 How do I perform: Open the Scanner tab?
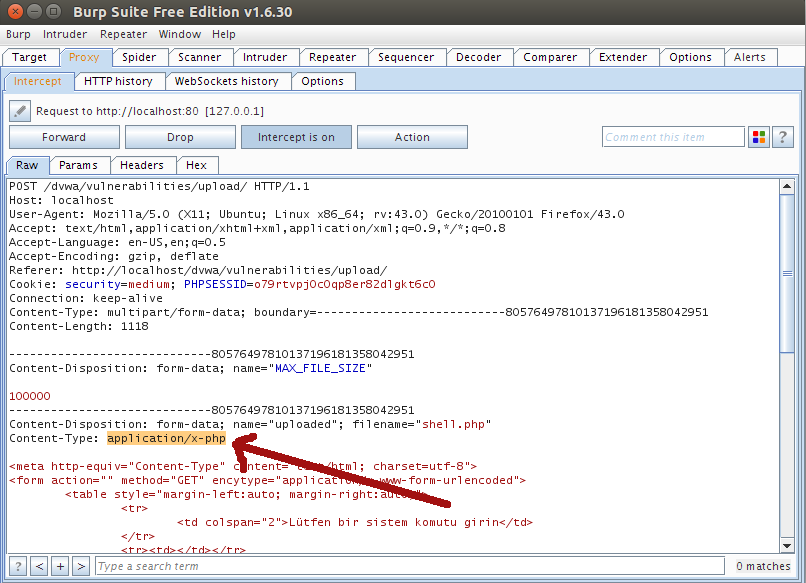click(199, 57)
